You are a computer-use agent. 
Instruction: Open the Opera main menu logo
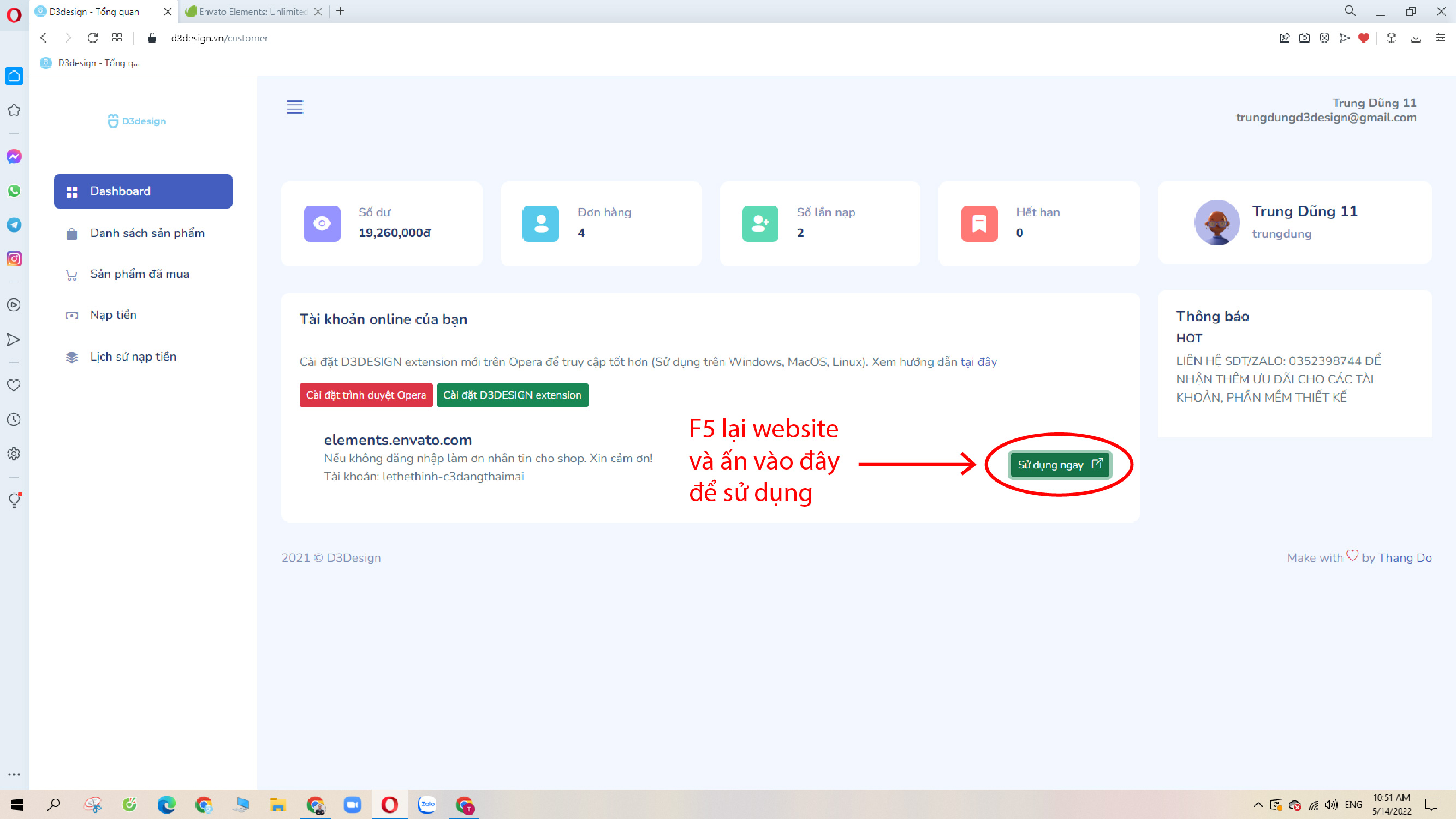(14, 14)
